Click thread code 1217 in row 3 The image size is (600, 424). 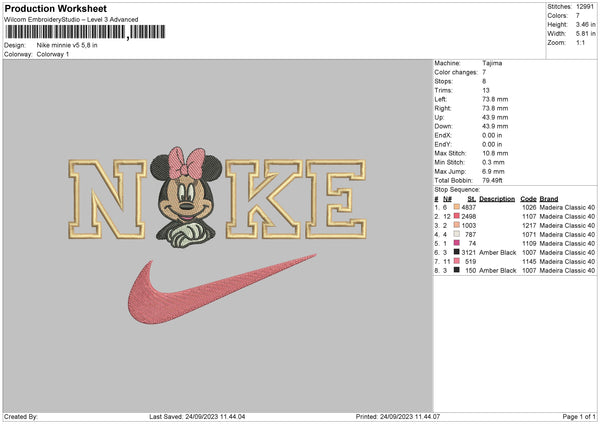tap(529, 226)
